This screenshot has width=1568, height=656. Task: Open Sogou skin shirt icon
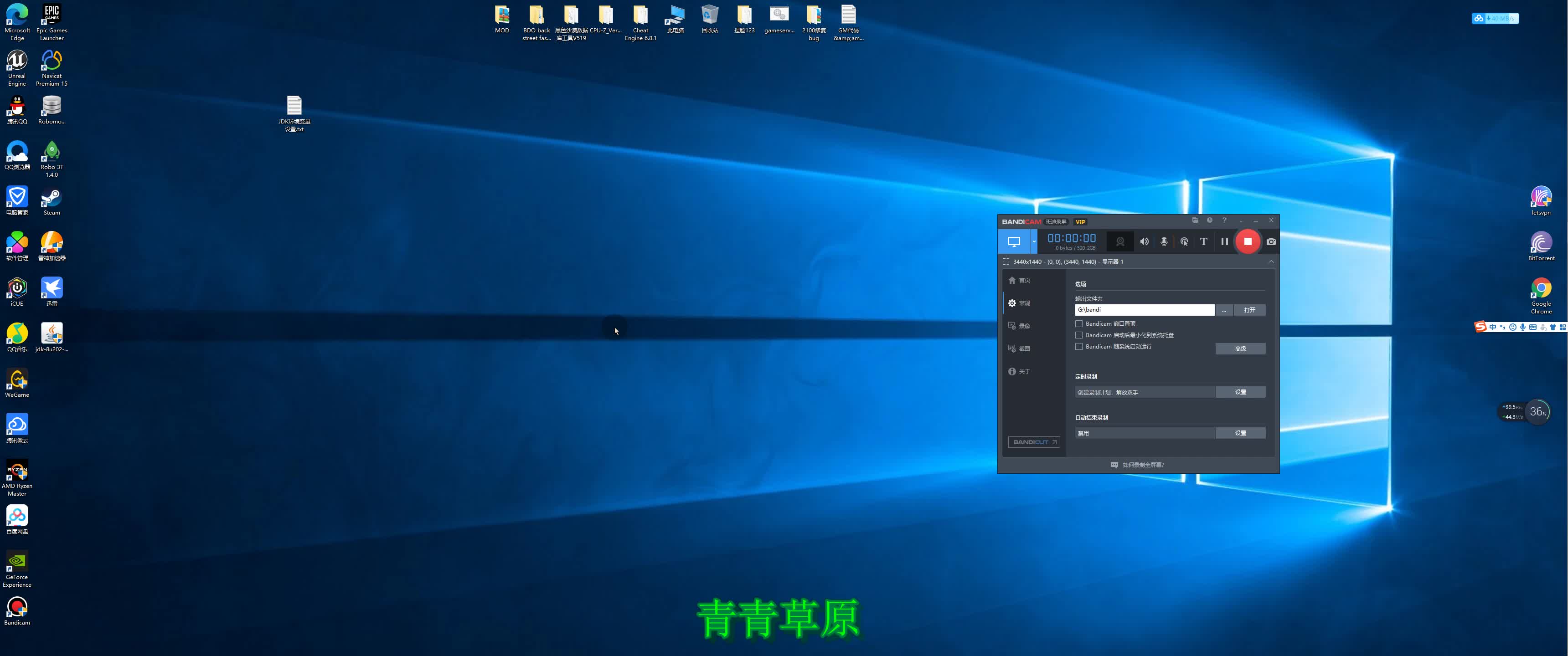1552,328
